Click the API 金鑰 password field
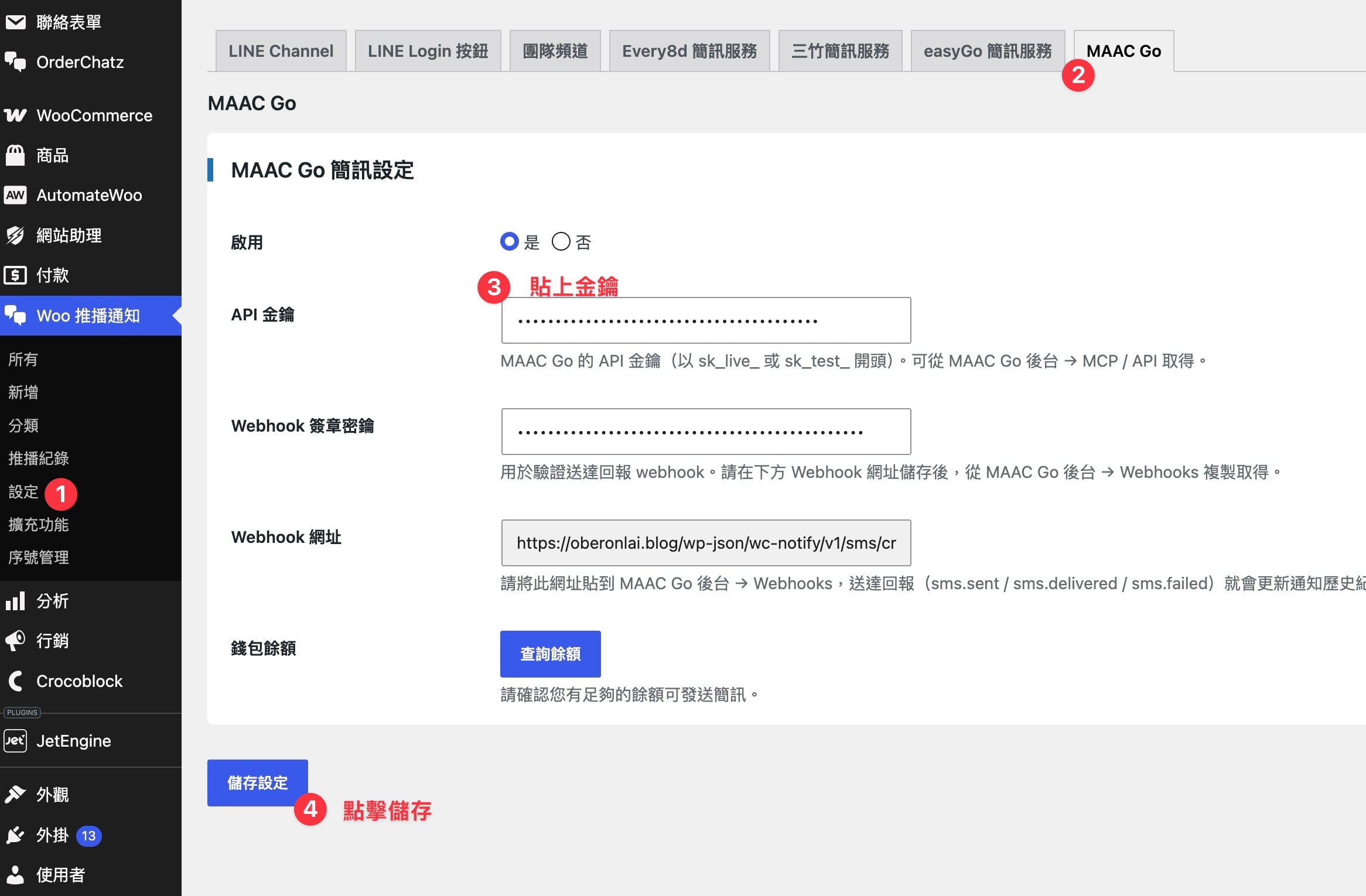The height and width of the screenshot is (896, 1366). [706, 320]
